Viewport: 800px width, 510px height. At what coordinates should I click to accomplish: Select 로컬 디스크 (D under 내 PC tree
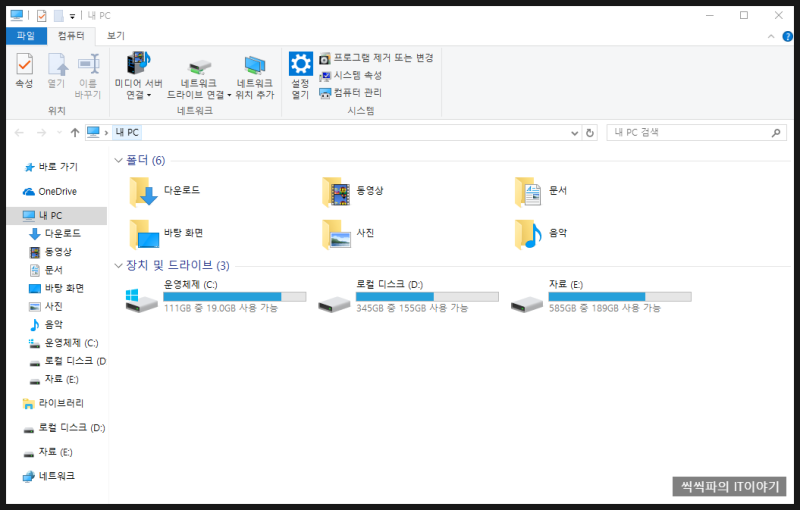pos(67,361)
